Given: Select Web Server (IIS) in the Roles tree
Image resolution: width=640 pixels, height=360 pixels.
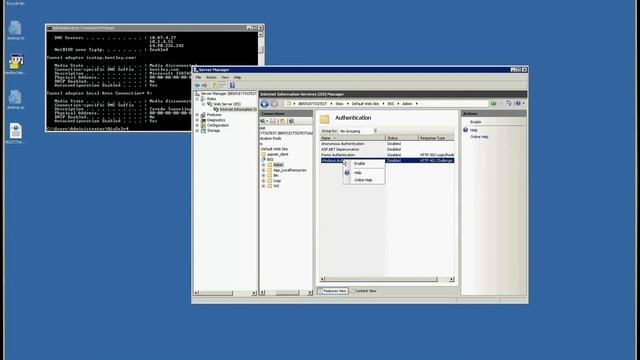Looking at the screenshot, I should pyautogui.click(x=227, y=104).
